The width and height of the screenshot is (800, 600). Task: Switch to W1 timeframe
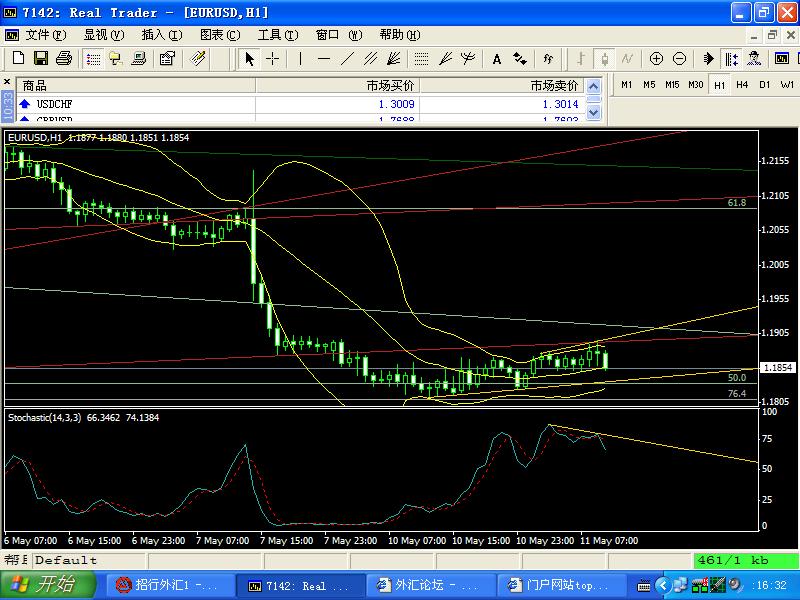[787, 85]
